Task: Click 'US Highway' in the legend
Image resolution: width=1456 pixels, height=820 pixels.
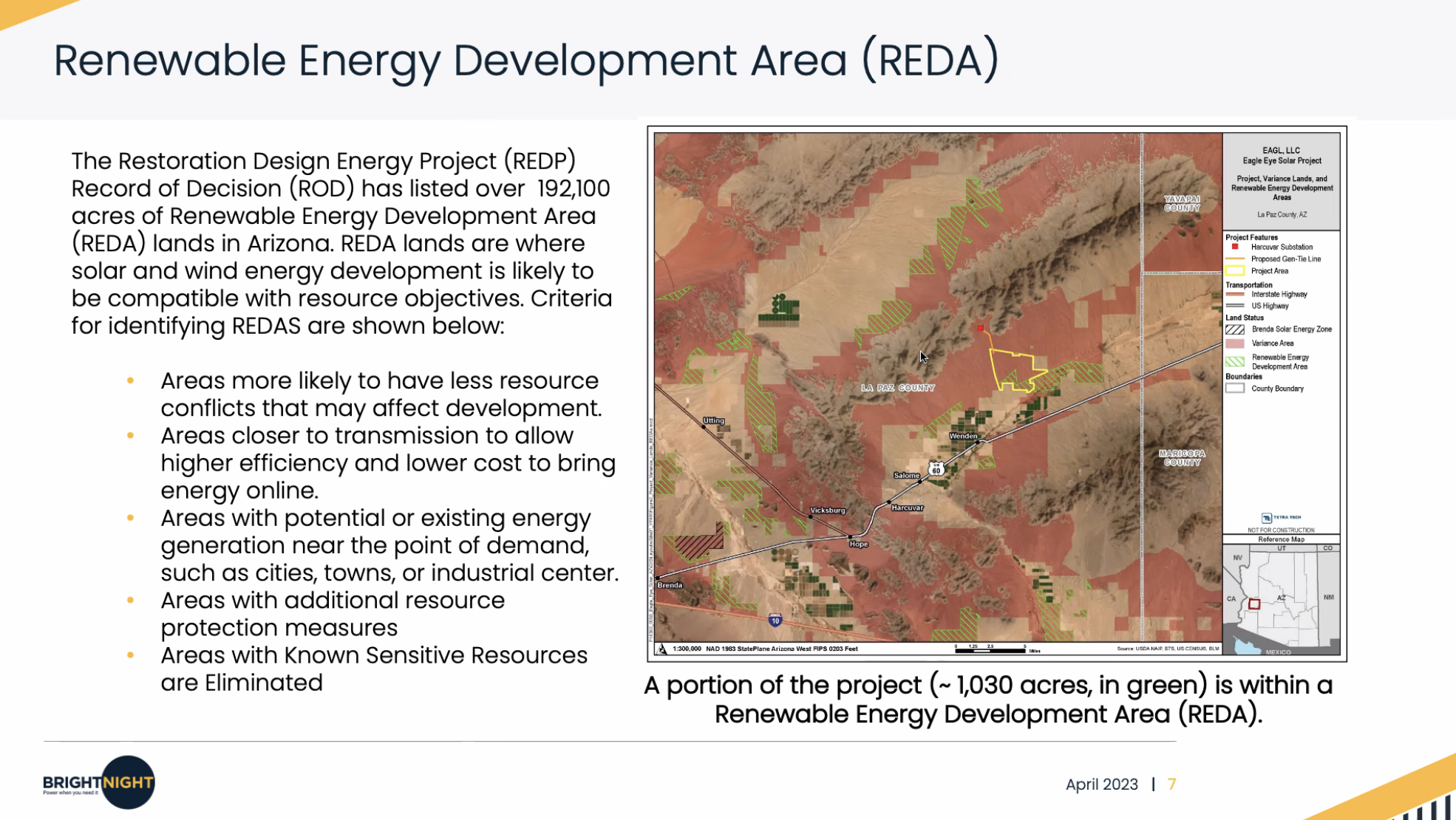Action: 1270,306
